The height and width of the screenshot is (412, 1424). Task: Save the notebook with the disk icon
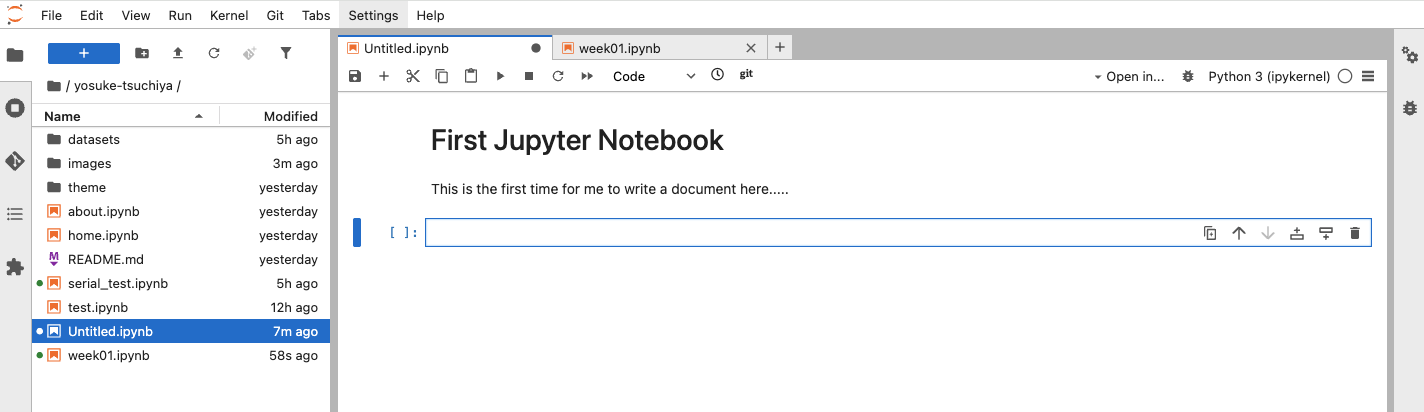tap(355, 76)
